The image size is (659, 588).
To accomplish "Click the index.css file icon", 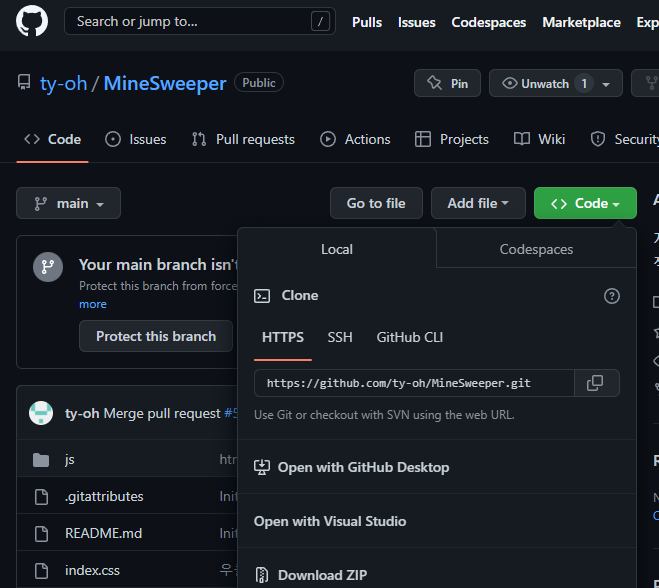I will pyautogui.click(x=41, y=571).
